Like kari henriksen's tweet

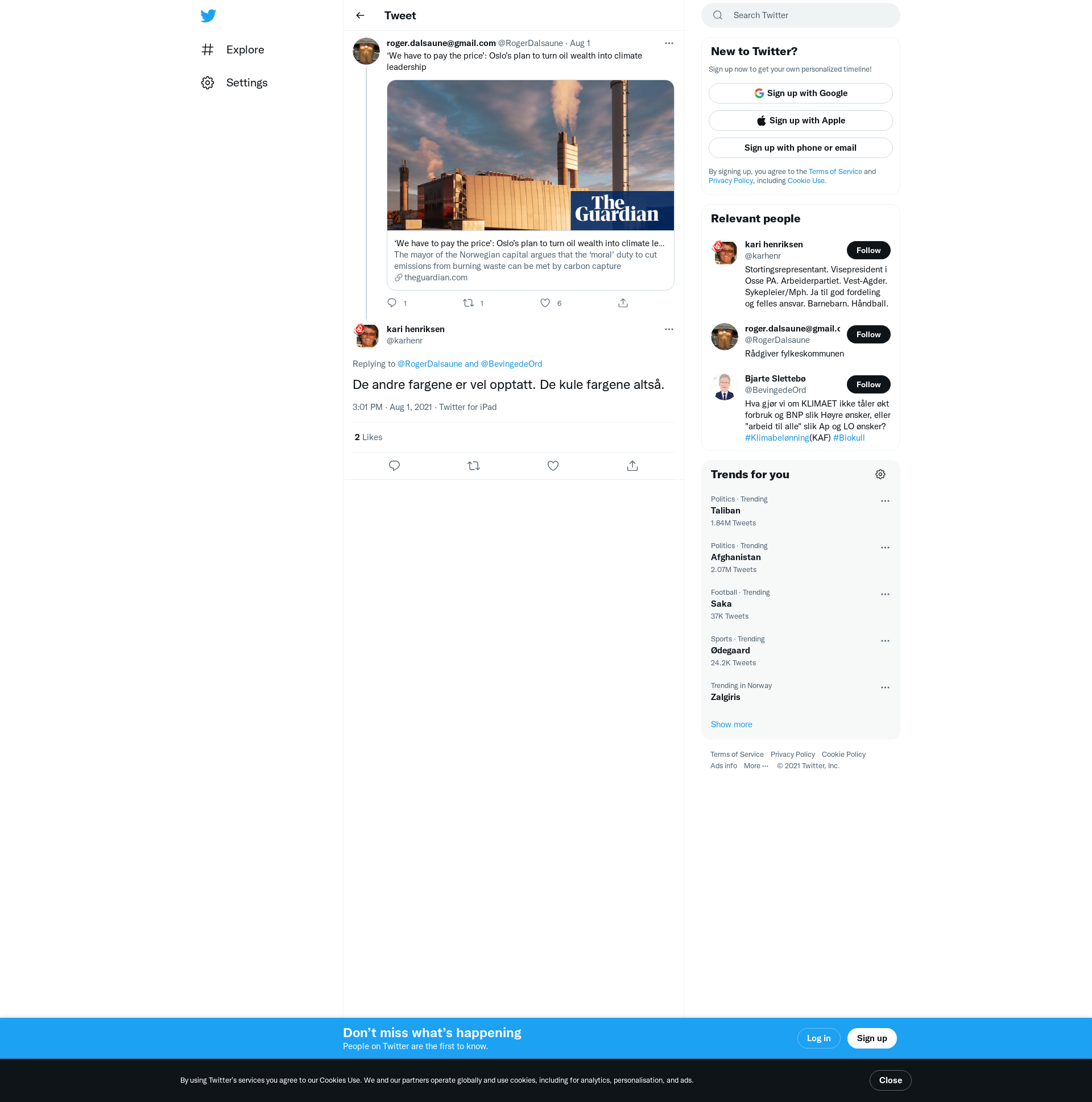coord(553,466)
